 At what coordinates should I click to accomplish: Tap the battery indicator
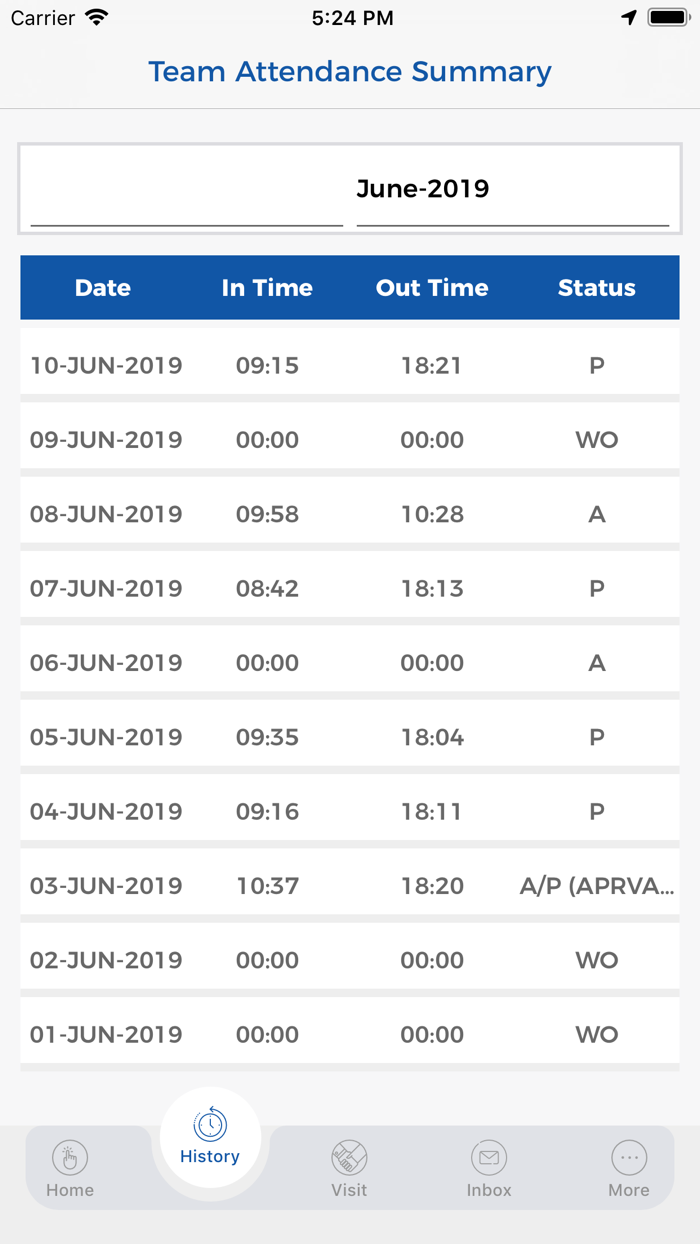click(x=668, y=15)
